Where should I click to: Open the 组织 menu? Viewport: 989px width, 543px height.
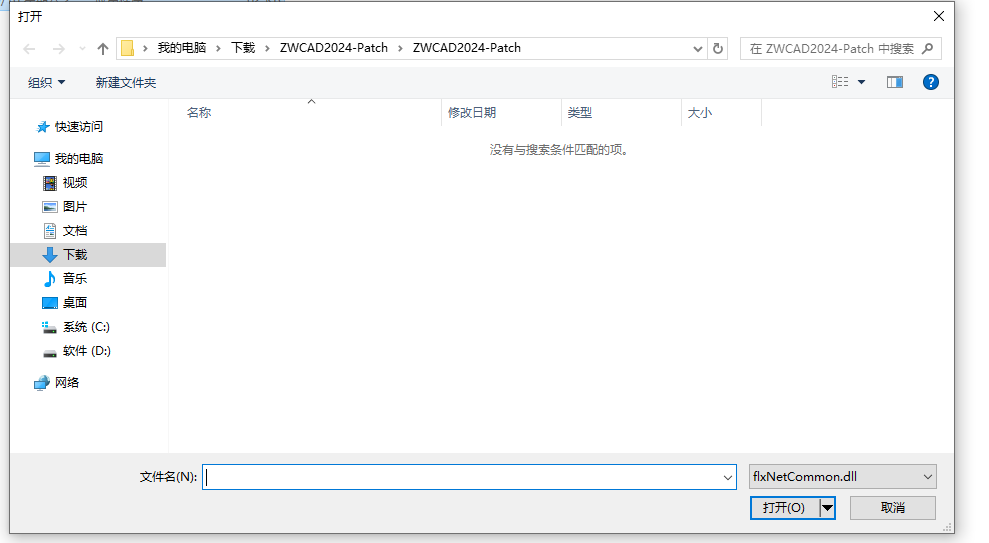[46, 82]
